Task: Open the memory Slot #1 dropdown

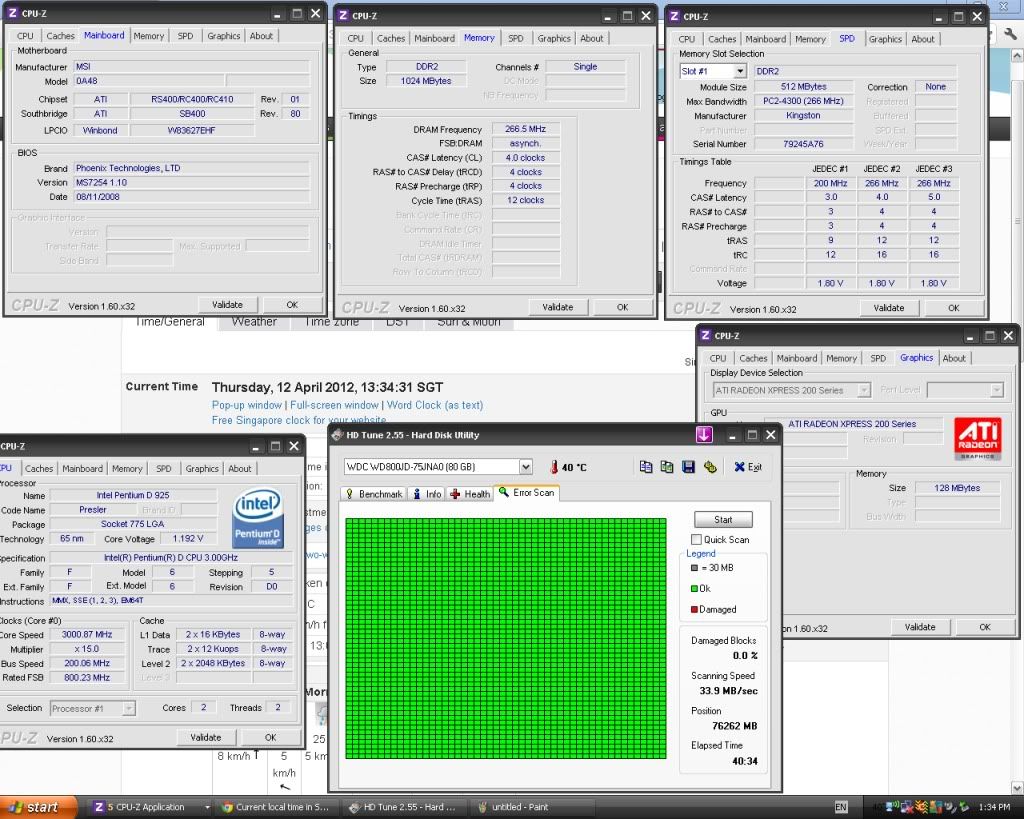Action: pyautogui.click(x=740, y=71)
